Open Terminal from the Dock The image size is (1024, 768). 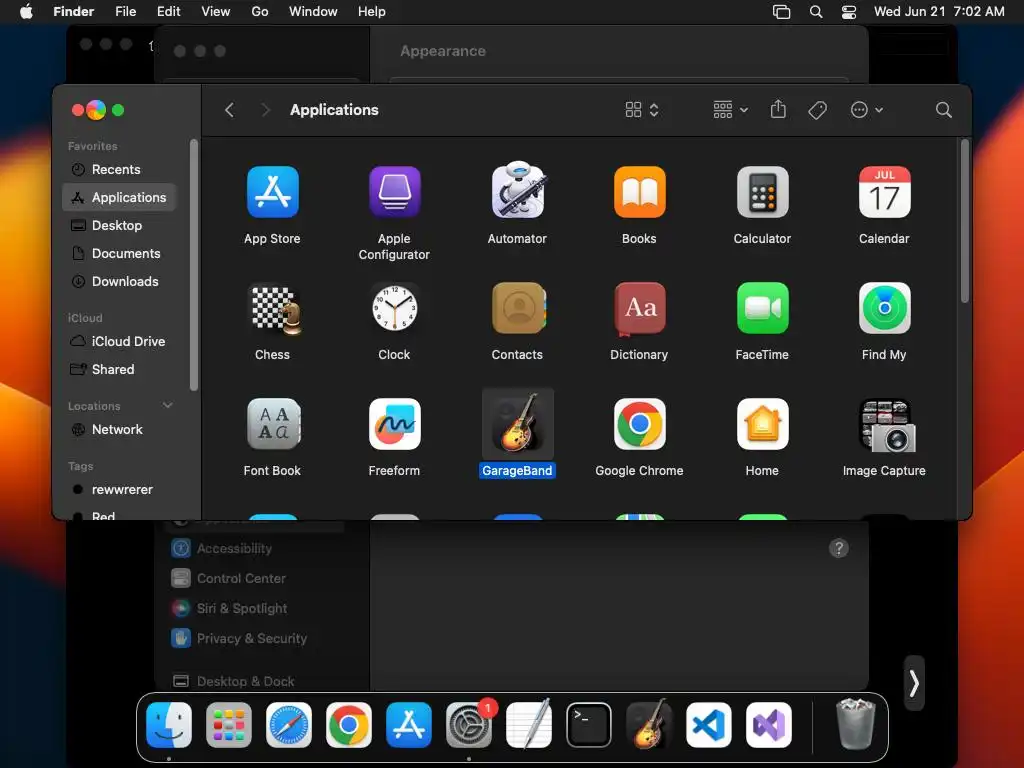click(x=589, y=725)
